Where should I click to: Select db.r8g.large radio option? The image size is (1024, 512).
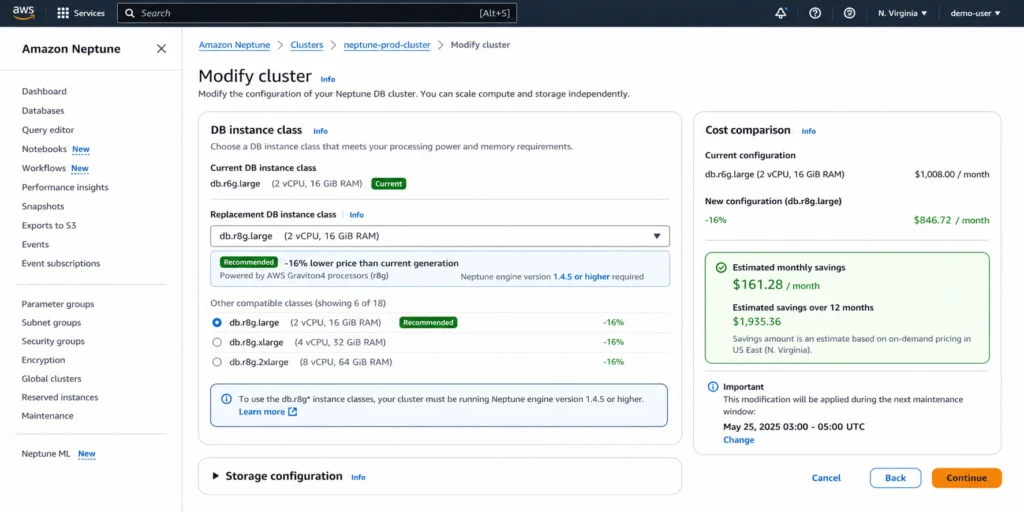pyautogui.click(x=217, y=323)
